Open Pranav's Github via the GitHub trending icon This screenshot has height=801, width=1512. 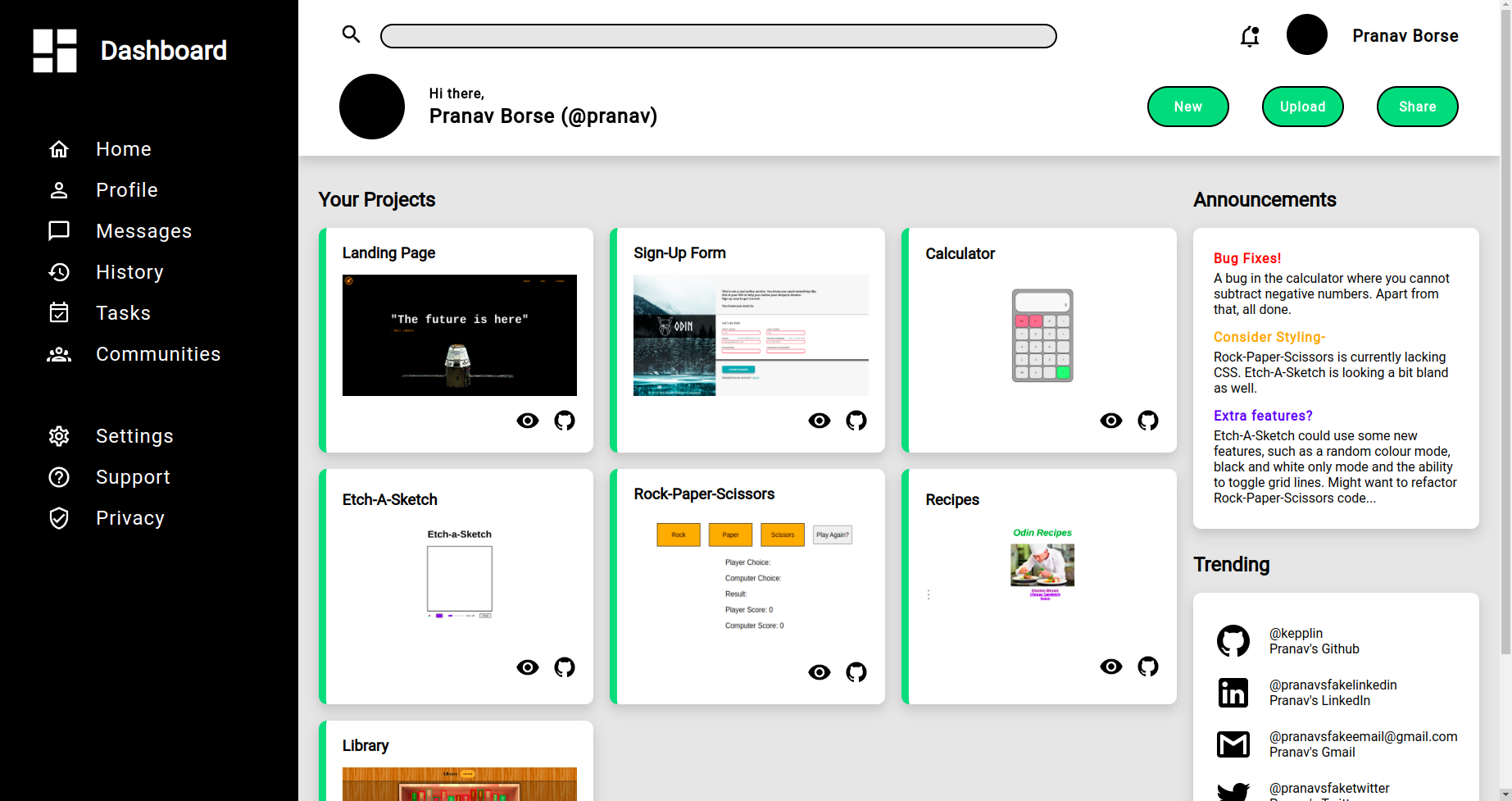coord(1233,640)
